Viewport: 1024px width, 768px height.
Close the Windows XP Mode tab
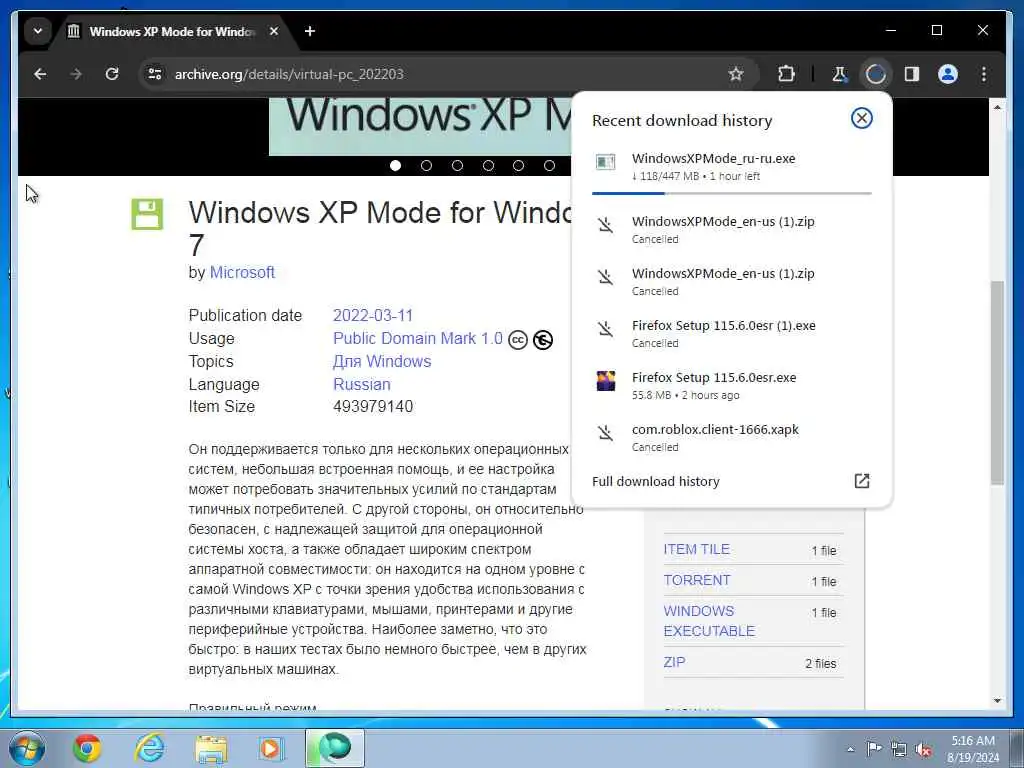point(274,31)
